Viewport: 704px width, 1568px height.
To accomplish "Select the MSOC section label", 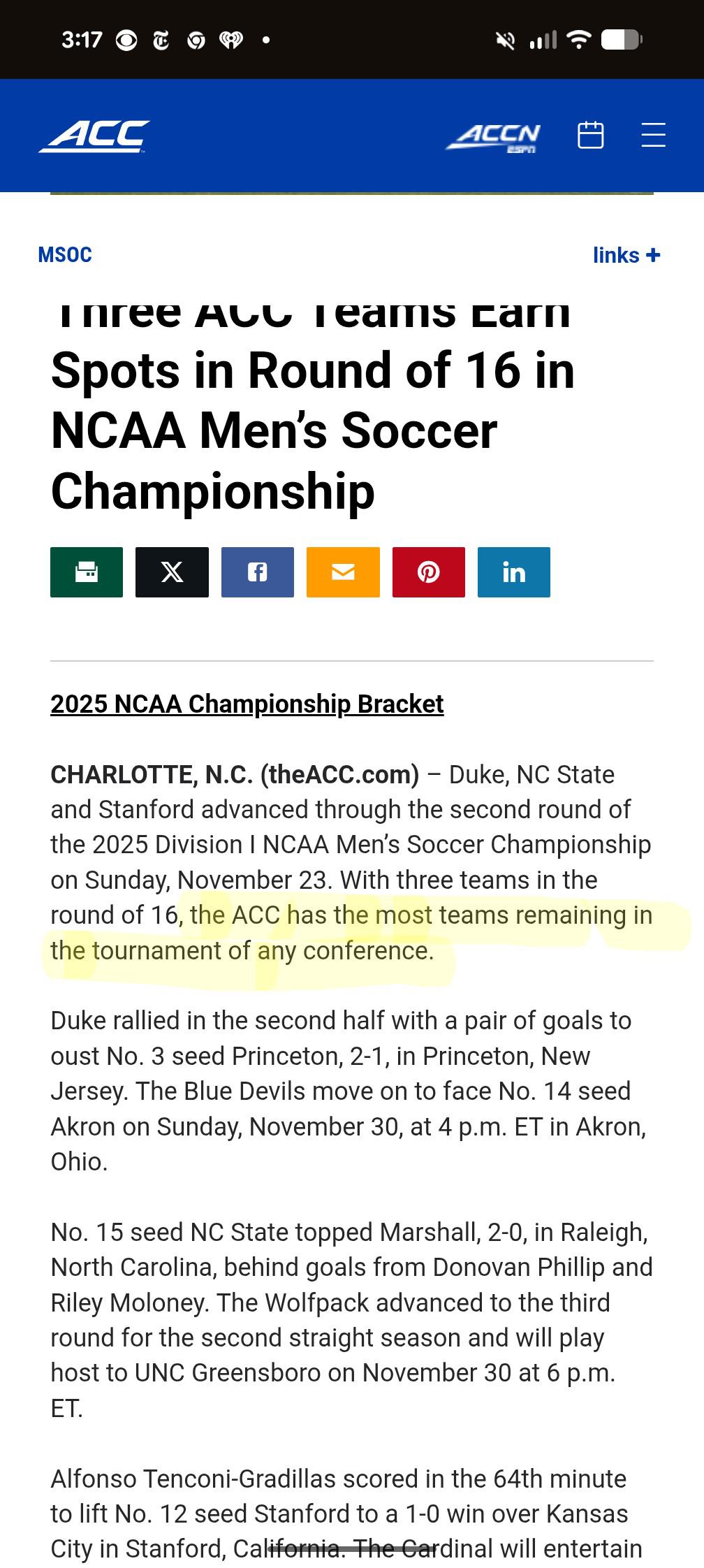I will point(65,255).
